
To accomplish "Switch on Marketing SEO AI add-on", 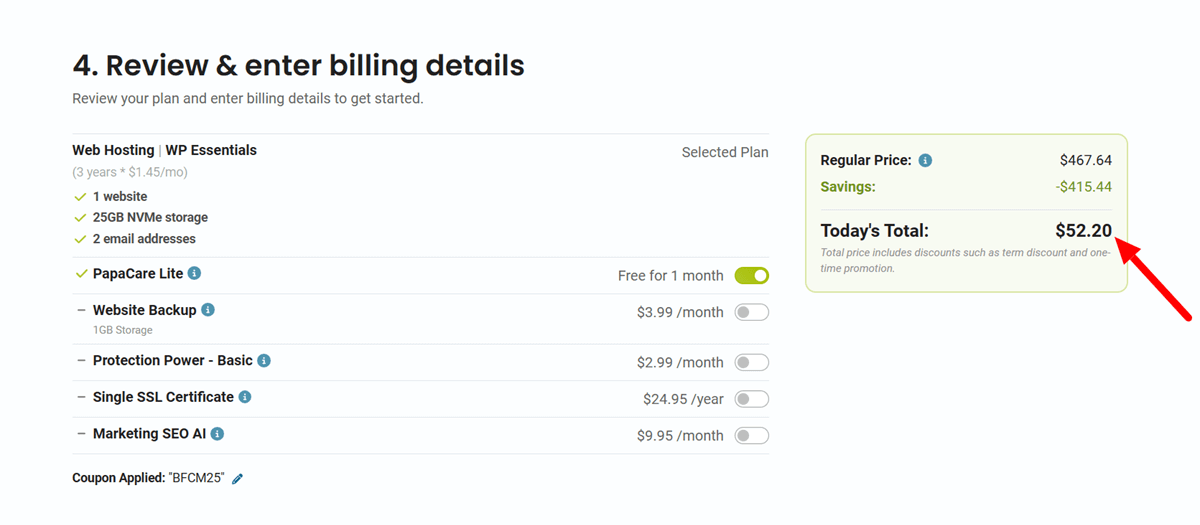I will (752, 435).
